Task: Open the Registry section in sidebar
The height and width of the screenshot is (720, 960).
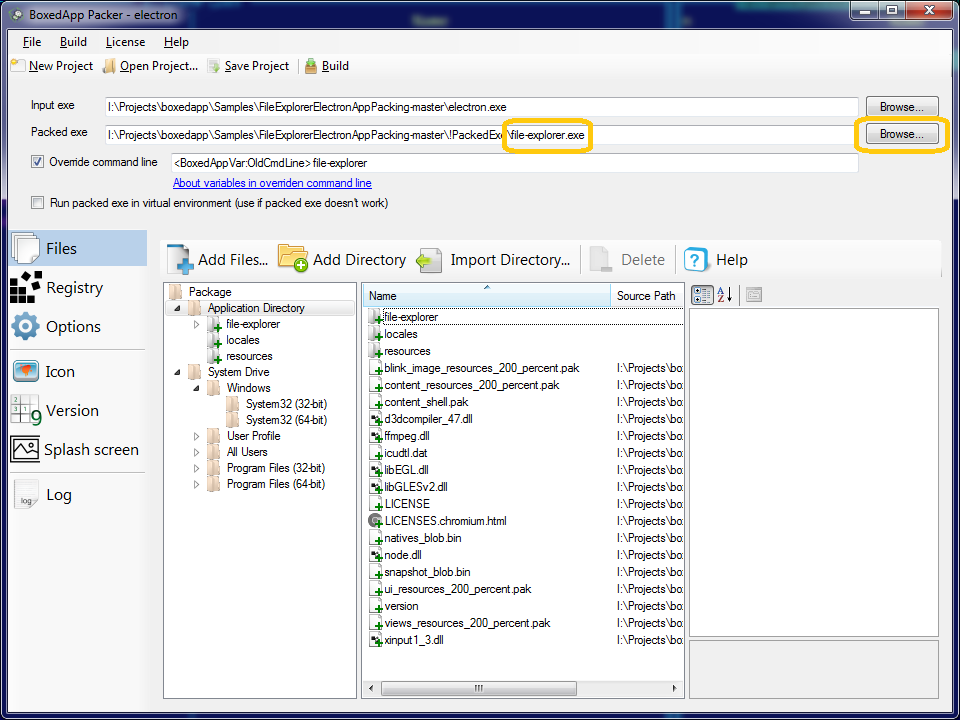Action: pyautogui.click(x=74, y=288)
